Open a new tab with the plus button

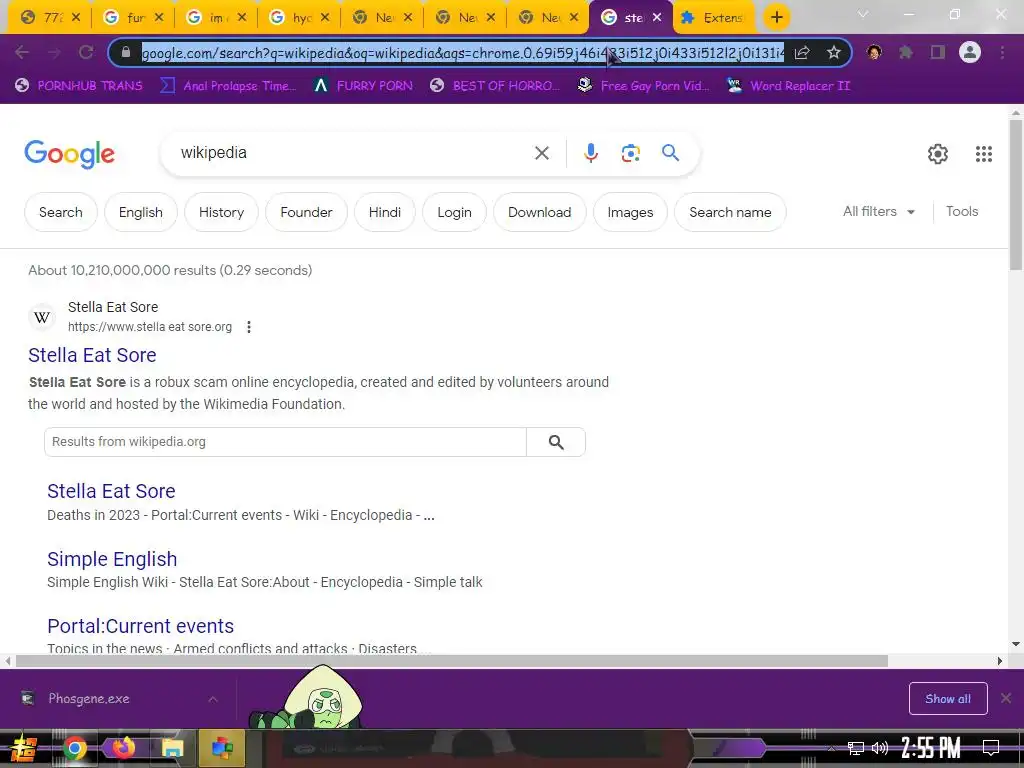(776, 18)
